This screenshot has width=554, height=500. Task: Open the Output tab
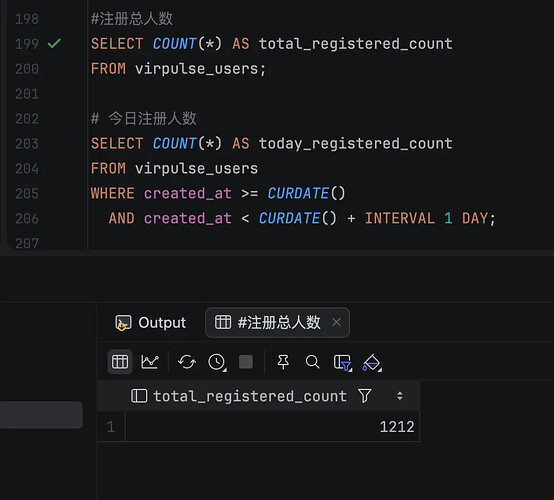pos(151,323)
